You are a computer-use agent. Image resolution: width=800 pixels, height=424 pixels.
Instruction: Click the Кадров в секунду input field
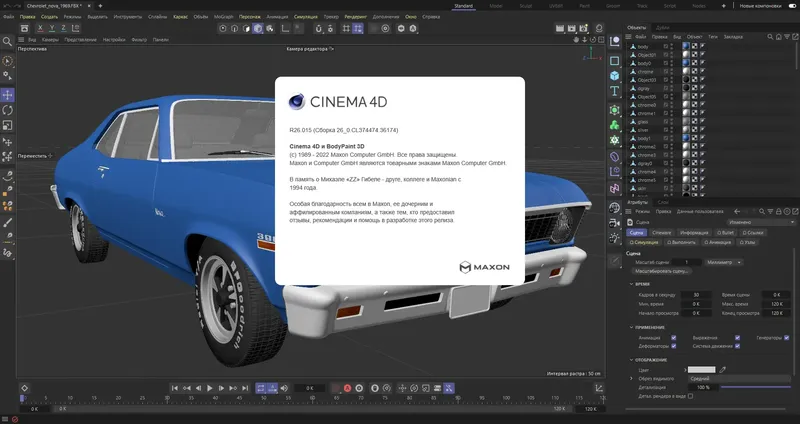pyautogui.click(x=694, y=295)
